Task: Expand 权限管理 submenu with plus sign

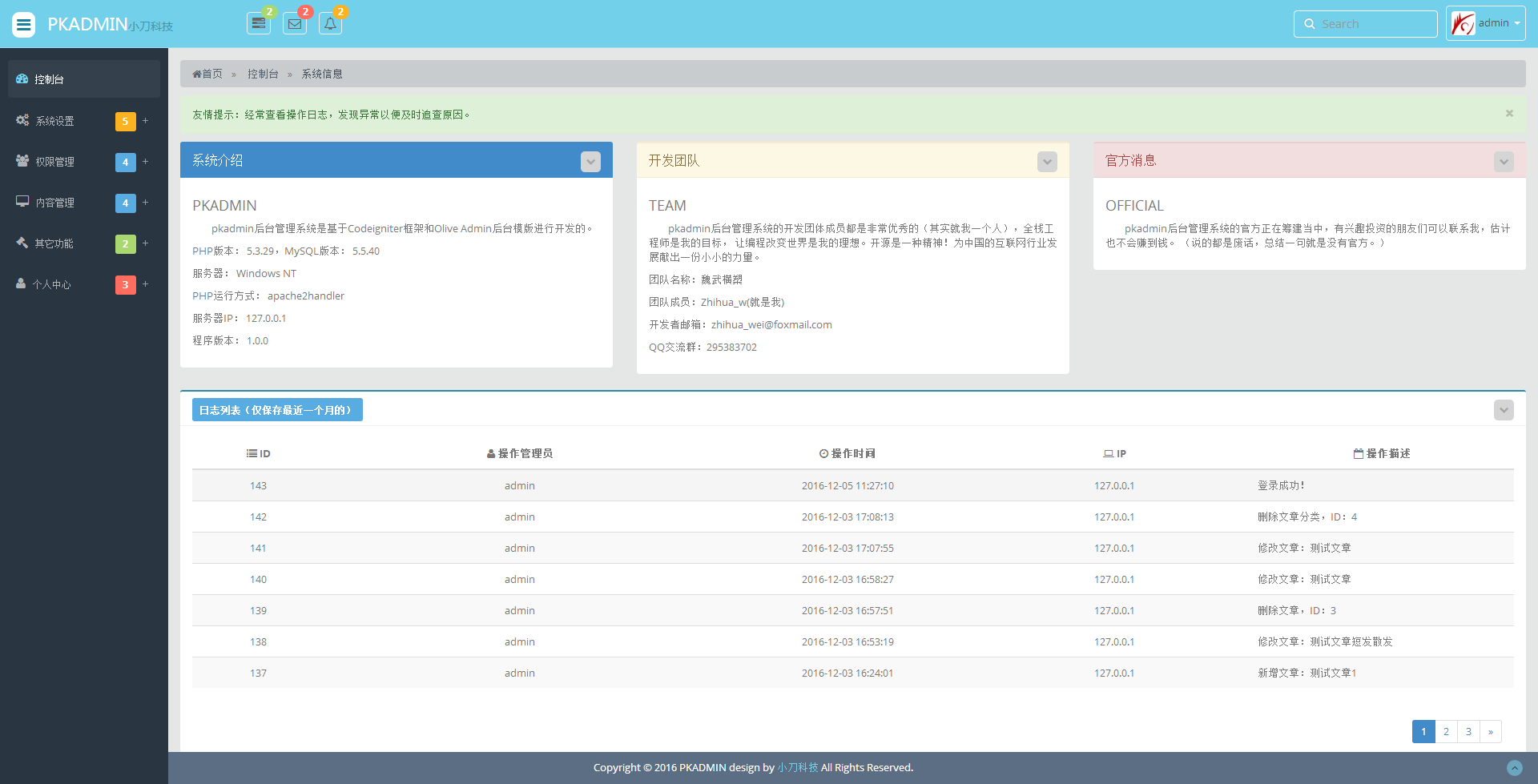Action: coord(146,162)
